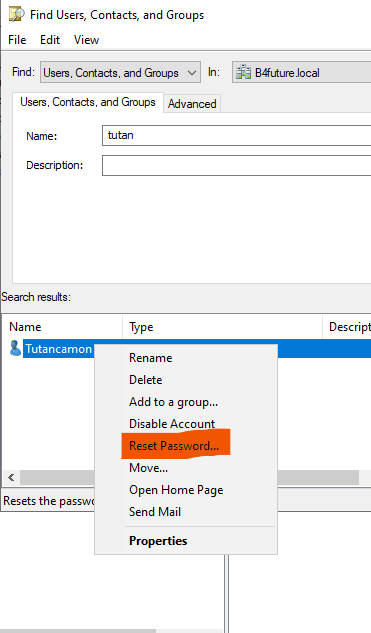Open the Find type dropdown
Screen dimensions: 371x633
120,72
